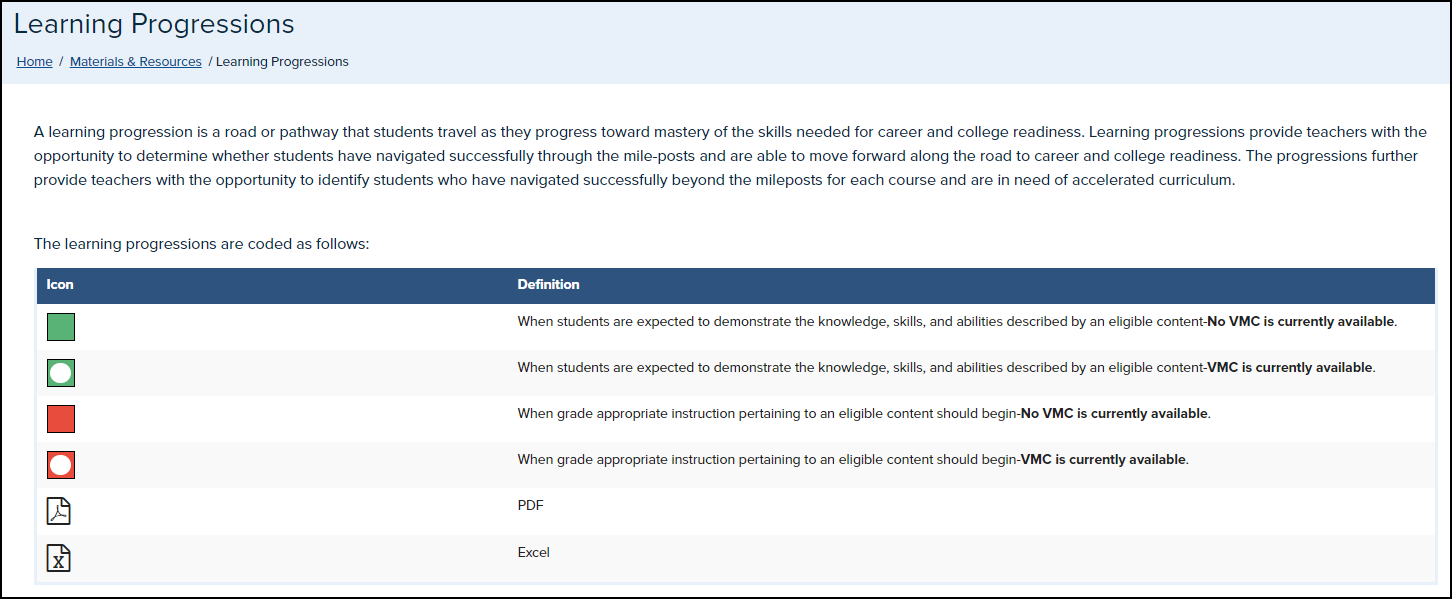The width and height of the screenshot is (1452, 599).
Task: Click the PDF definition text
Action: (x=530, y=506)
